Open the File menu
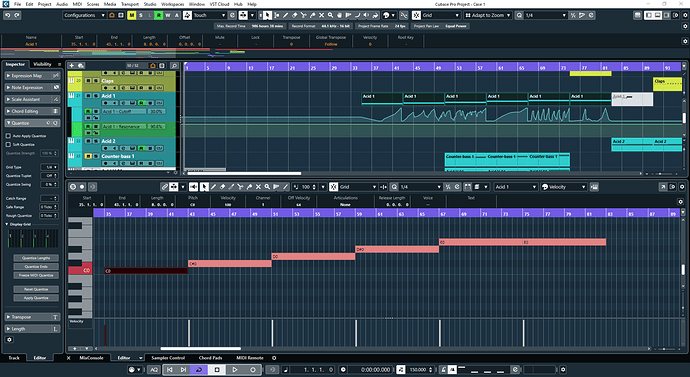Image resolution: width=690 pixels, height=377 pixels. 17,4
